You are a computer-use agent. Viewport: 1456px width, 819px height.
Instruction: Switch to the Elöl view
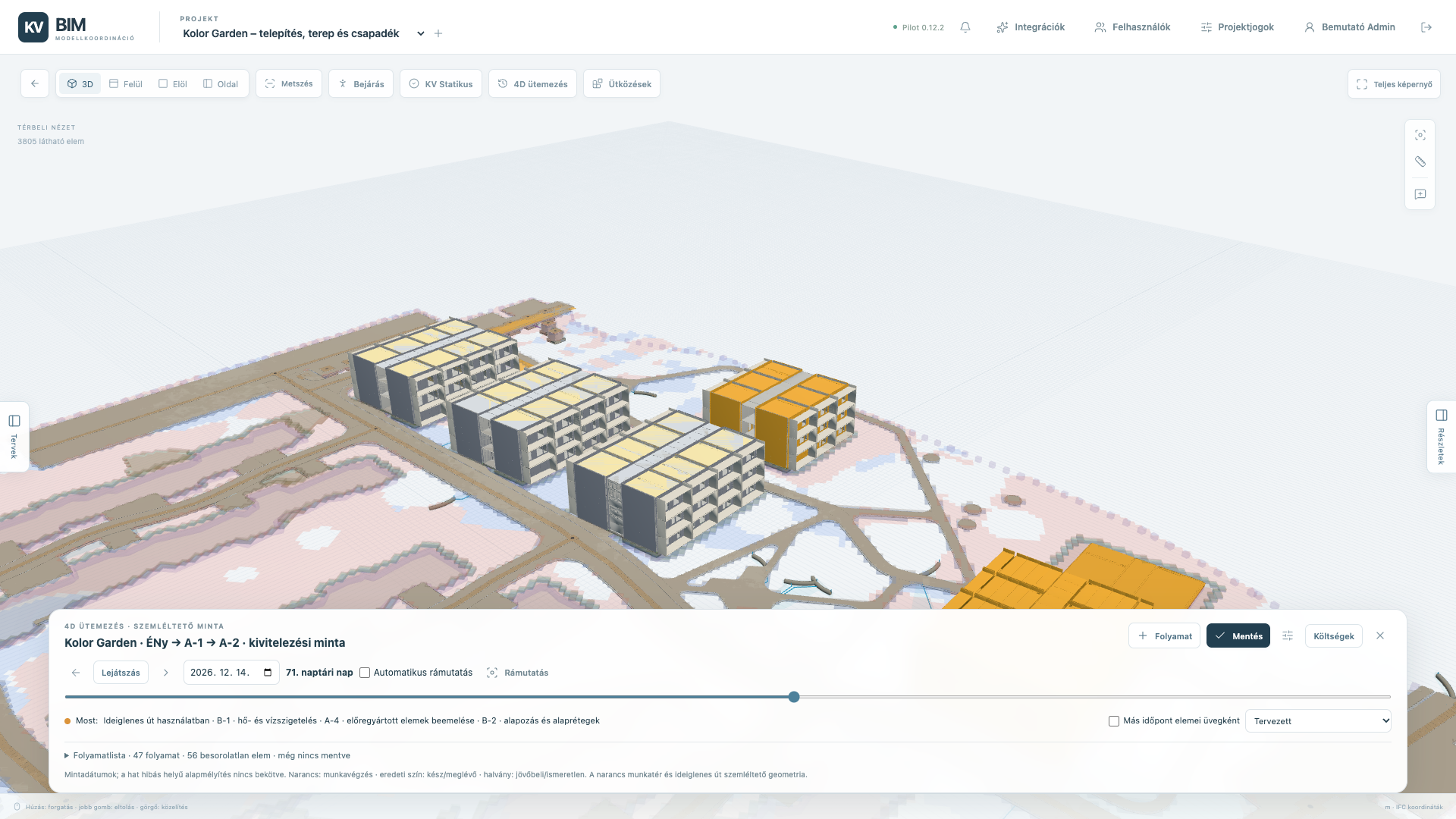coord(173,83)
